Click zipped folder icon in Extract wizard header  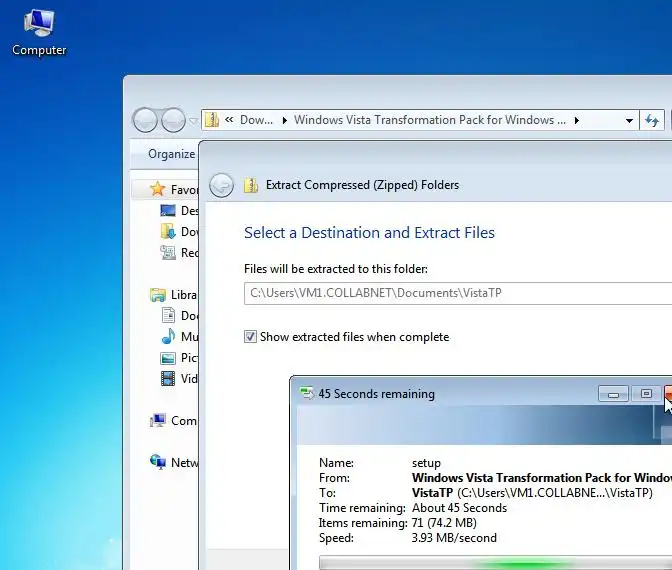pyautogui.click(x=251, y=185)
